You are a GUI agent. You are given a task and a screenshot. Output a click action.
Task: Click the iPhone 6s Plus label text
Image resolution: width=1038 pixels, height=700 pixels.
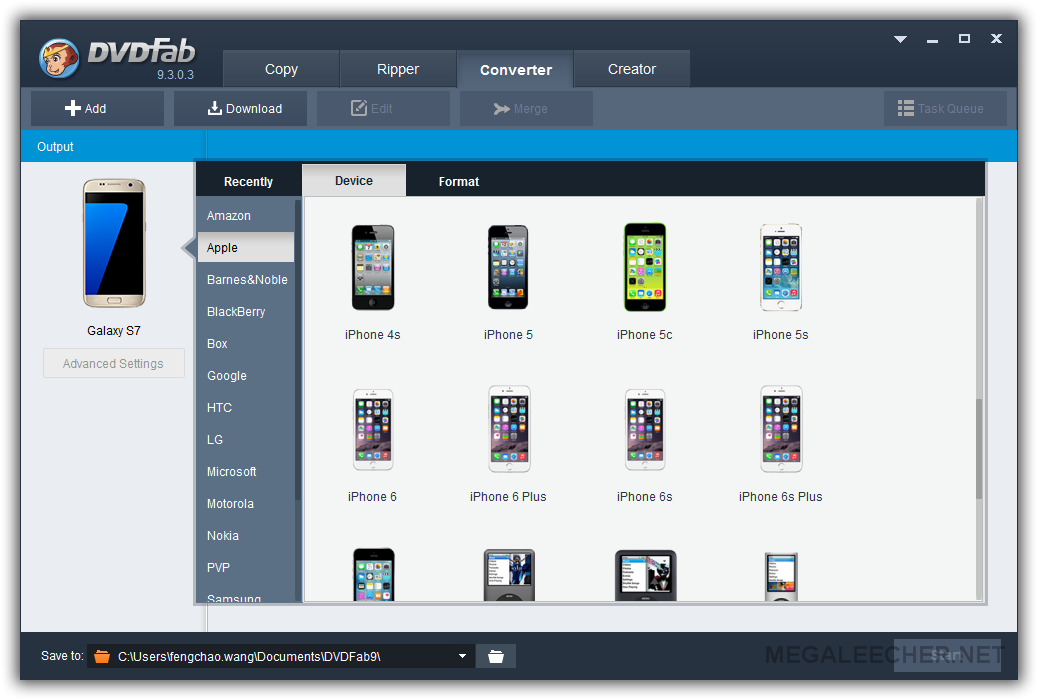(780, 497)
